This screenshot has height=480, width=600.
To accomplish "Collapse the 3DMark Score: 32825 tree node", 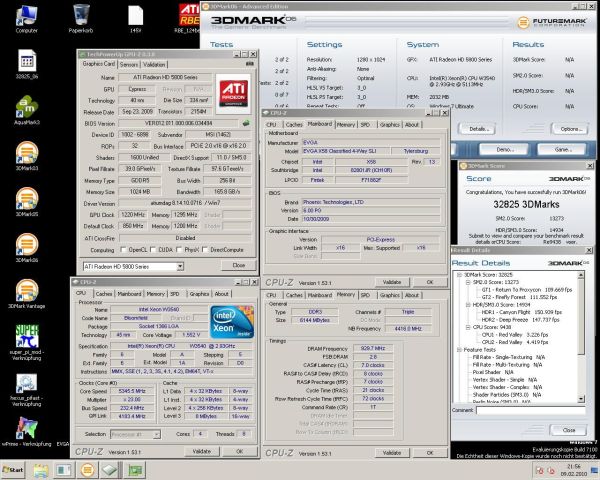I will click(x=459, y=275).
